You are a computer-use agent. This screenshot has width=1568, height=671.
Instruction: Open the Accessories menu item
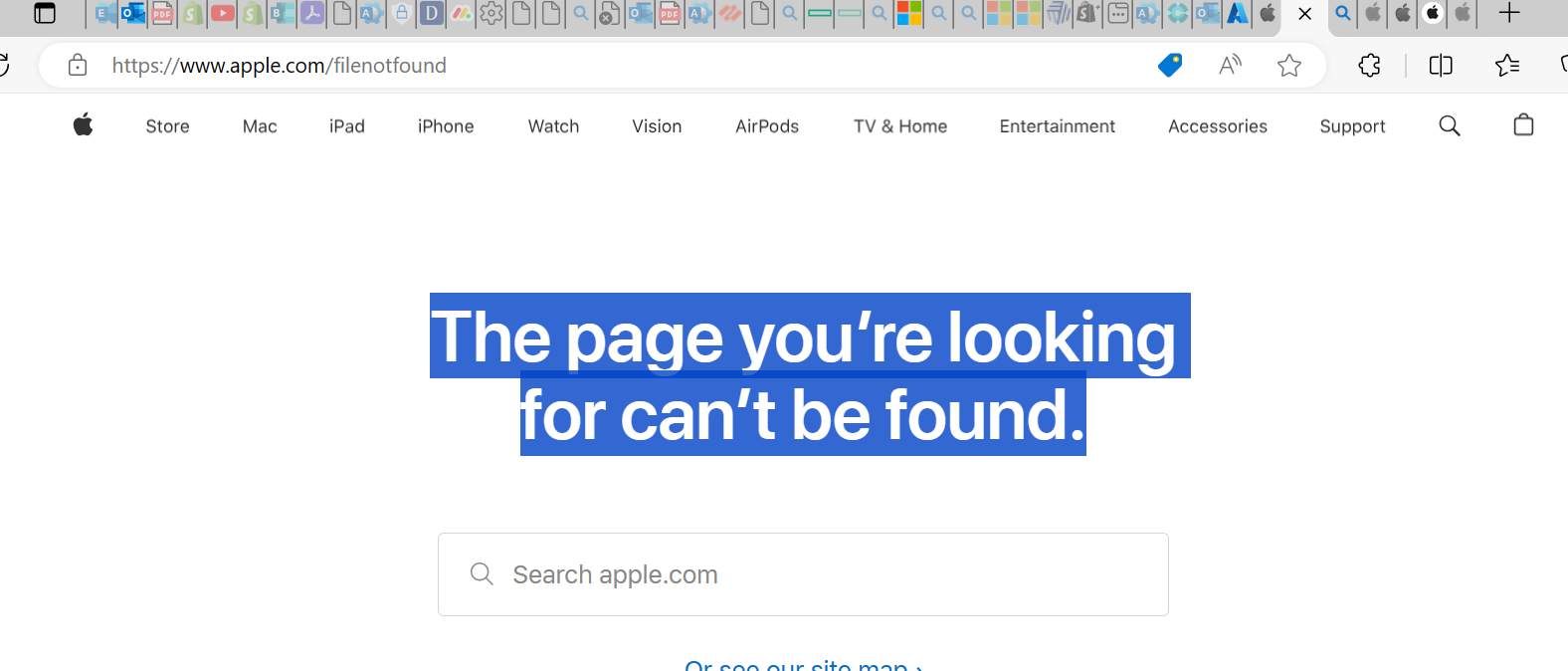[x=1218, y=126]
